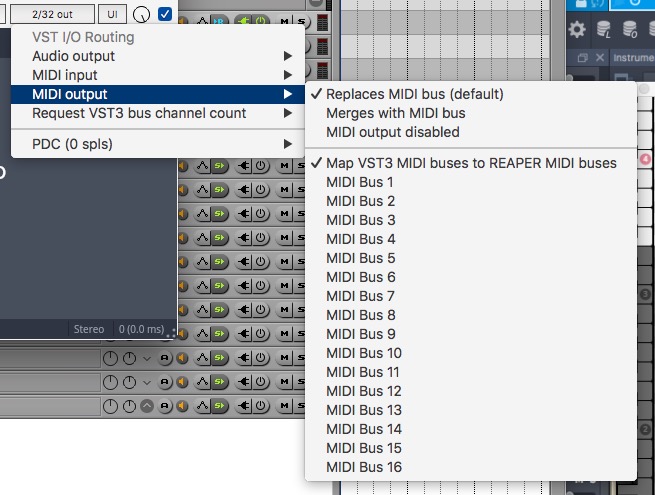Open the MIDI input submenu
655x495 pixels.
[x=157, y=75]
